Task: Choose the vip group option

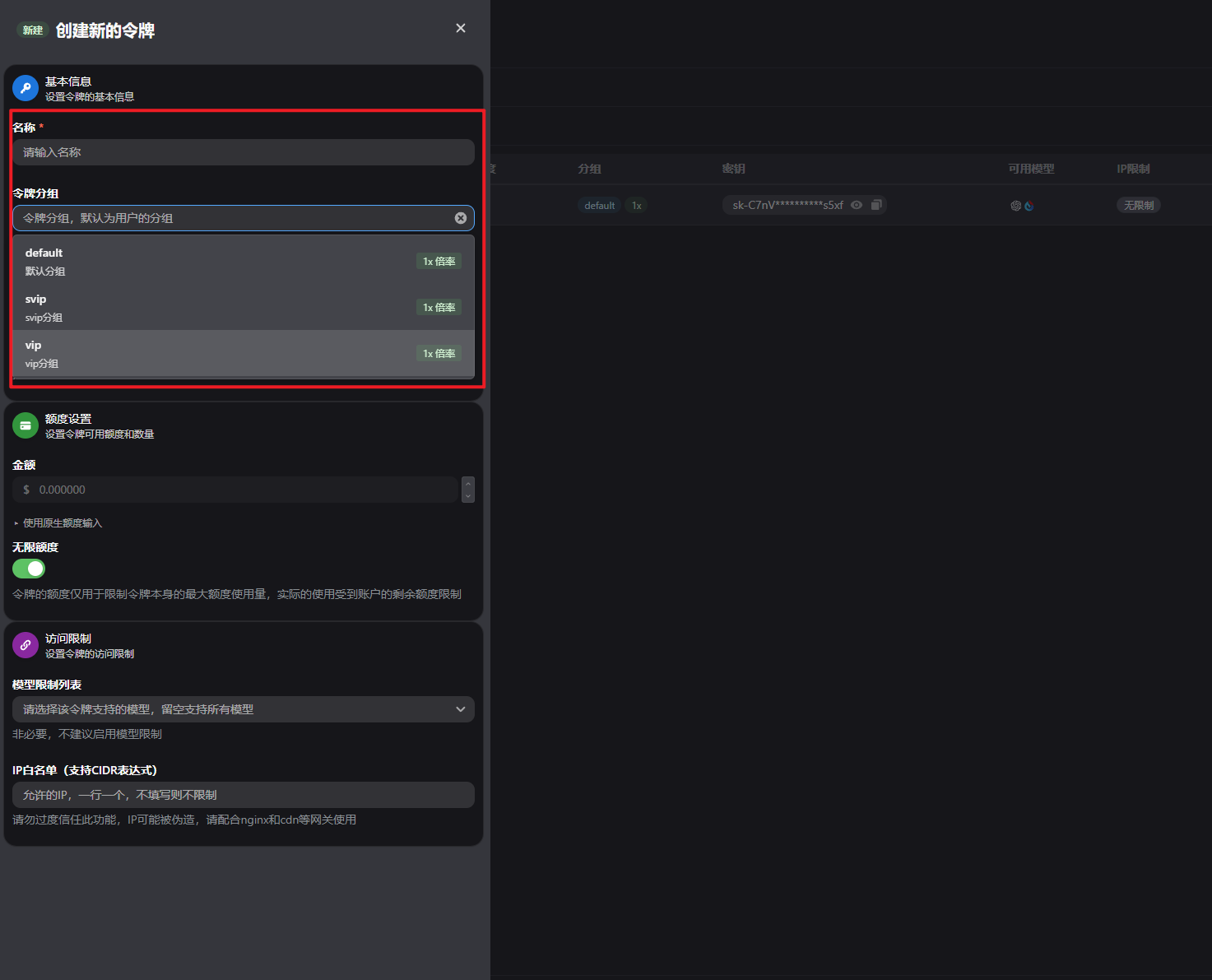Action: 244,354
